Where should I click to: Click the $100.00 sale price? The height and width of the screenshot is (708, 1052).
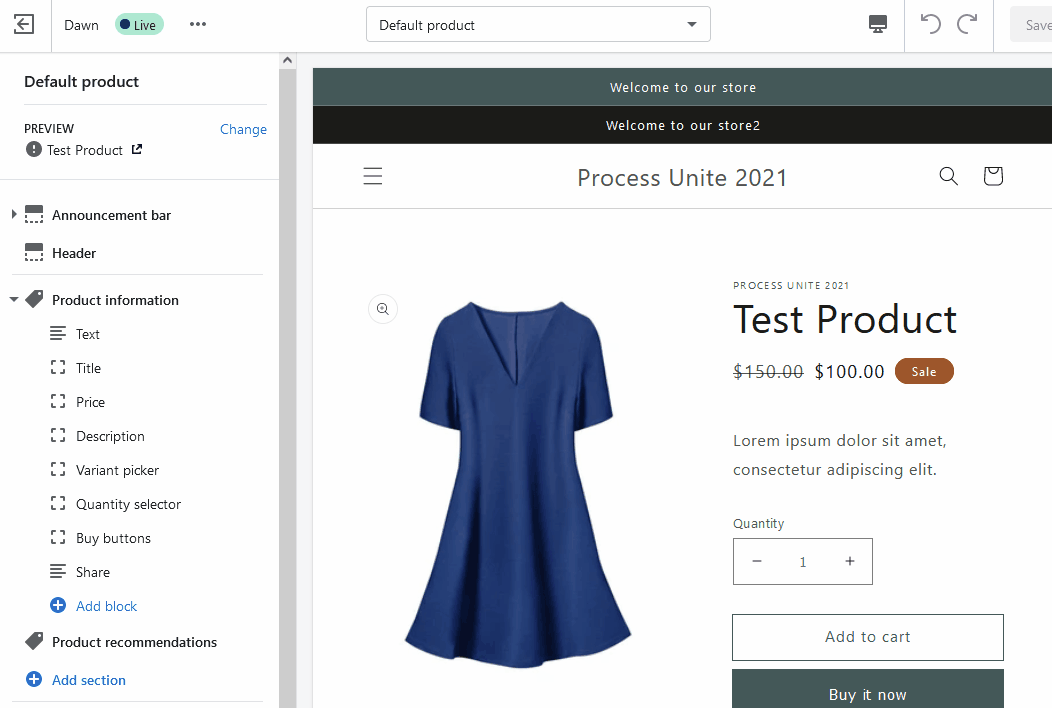(849, 372)
